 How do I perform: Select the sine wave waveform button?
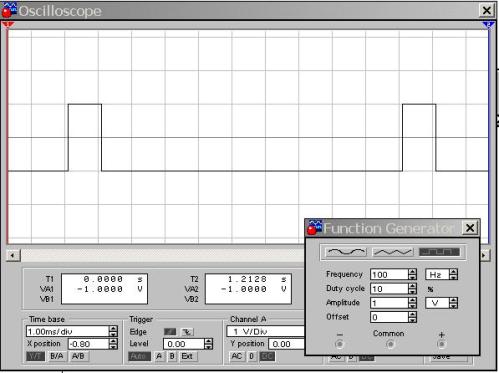click(x=346, y=252)
